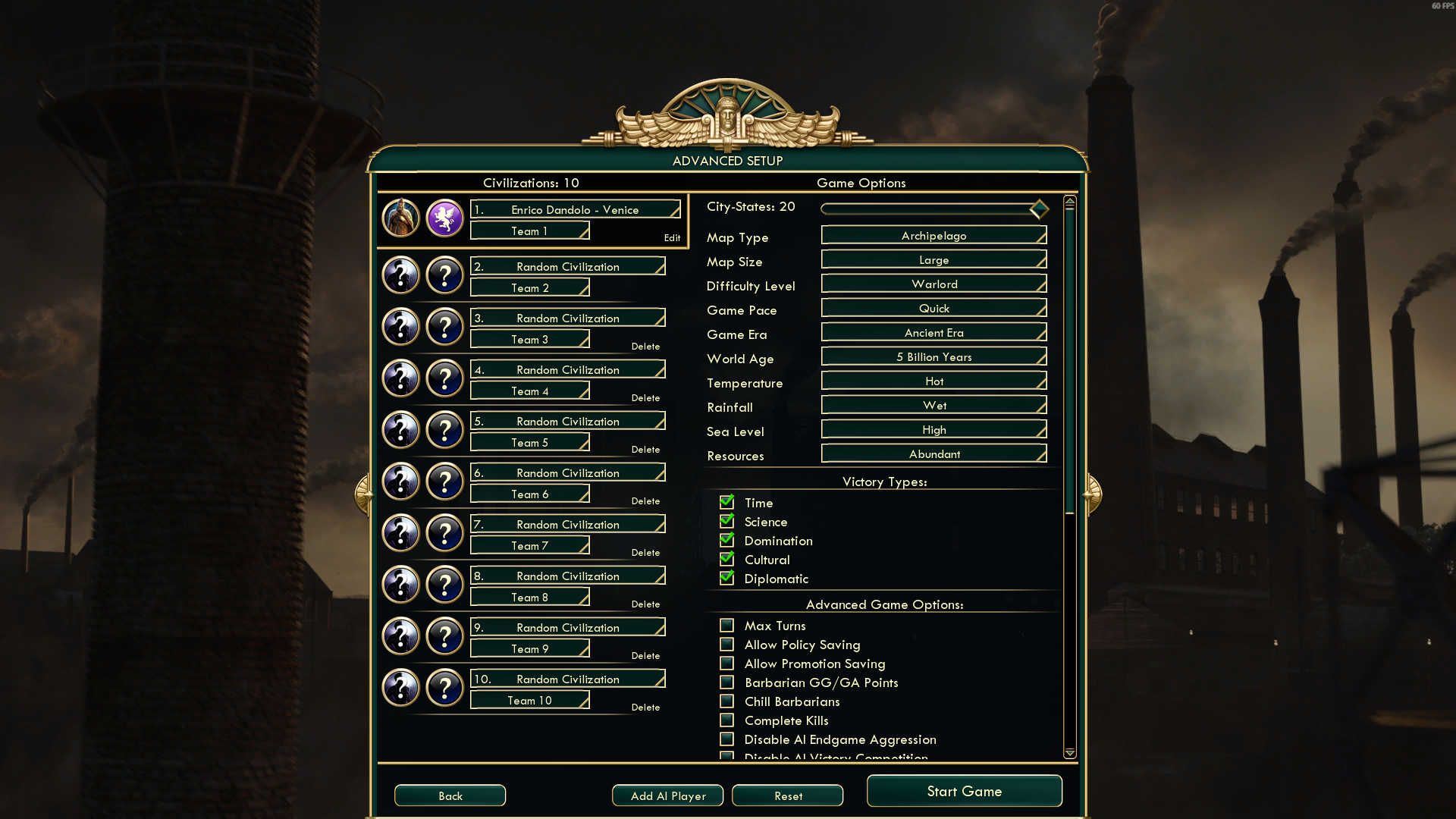Click the down arrow on the options scrollbar
Screen dimensions: 1456x819
click(x=1069, y=753)
